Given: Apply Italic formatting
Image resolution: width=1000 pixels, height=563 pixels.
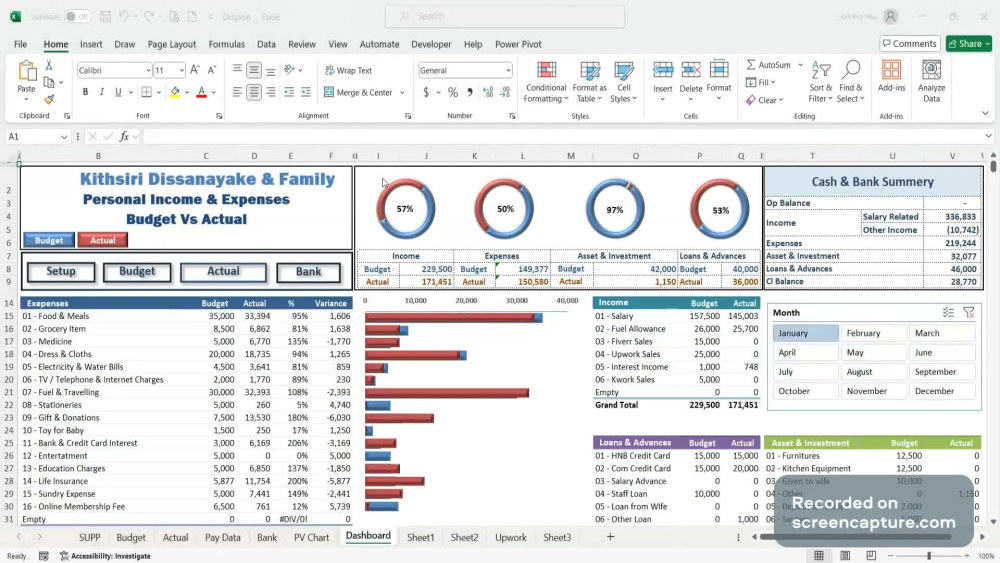Looking at the screenshot, I should tap(101, 92).
